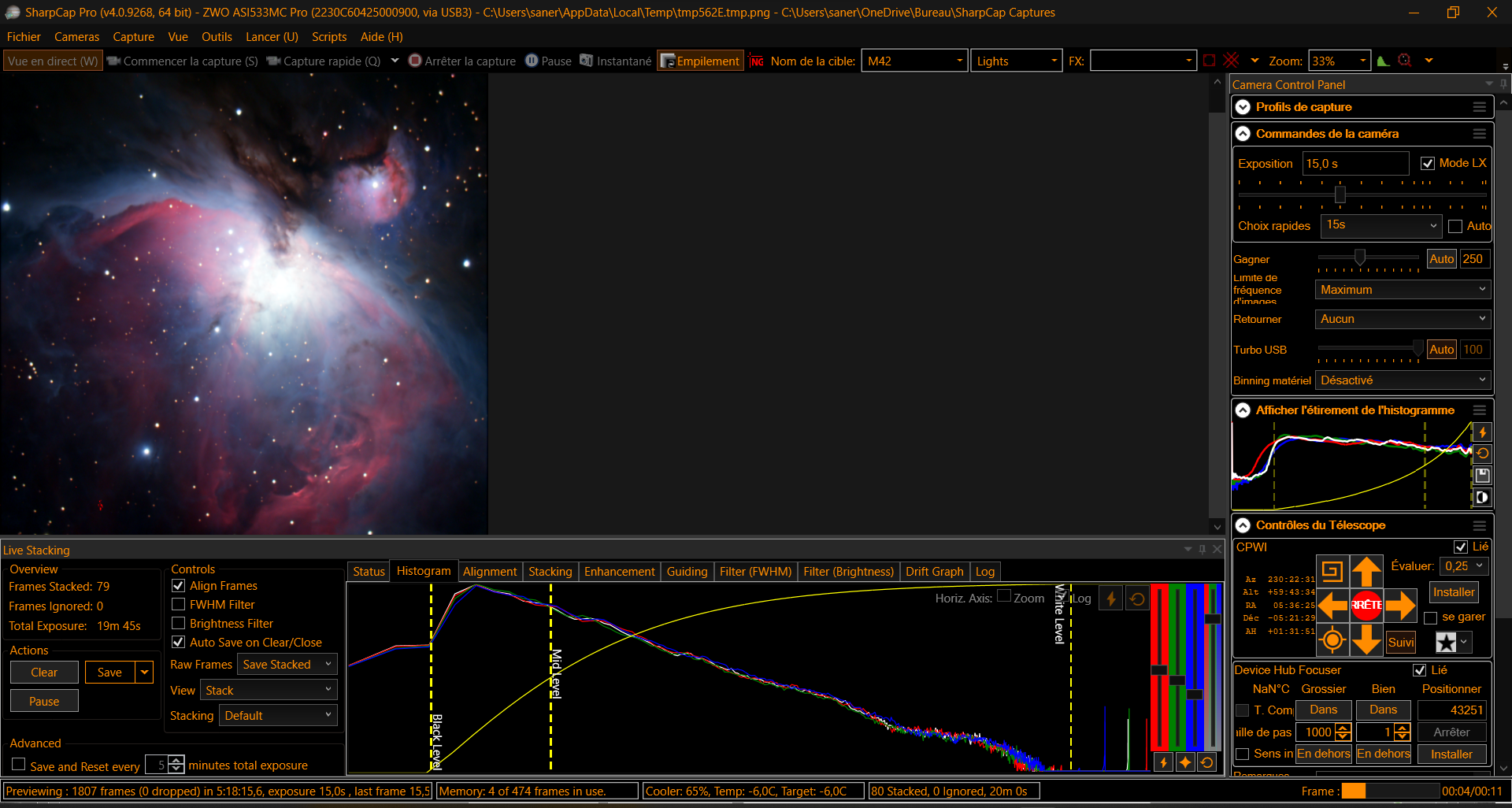Toggle histogram Zoom checkbox for horizontal axis
The image size is (1512, 808).
pos(1004,596)
